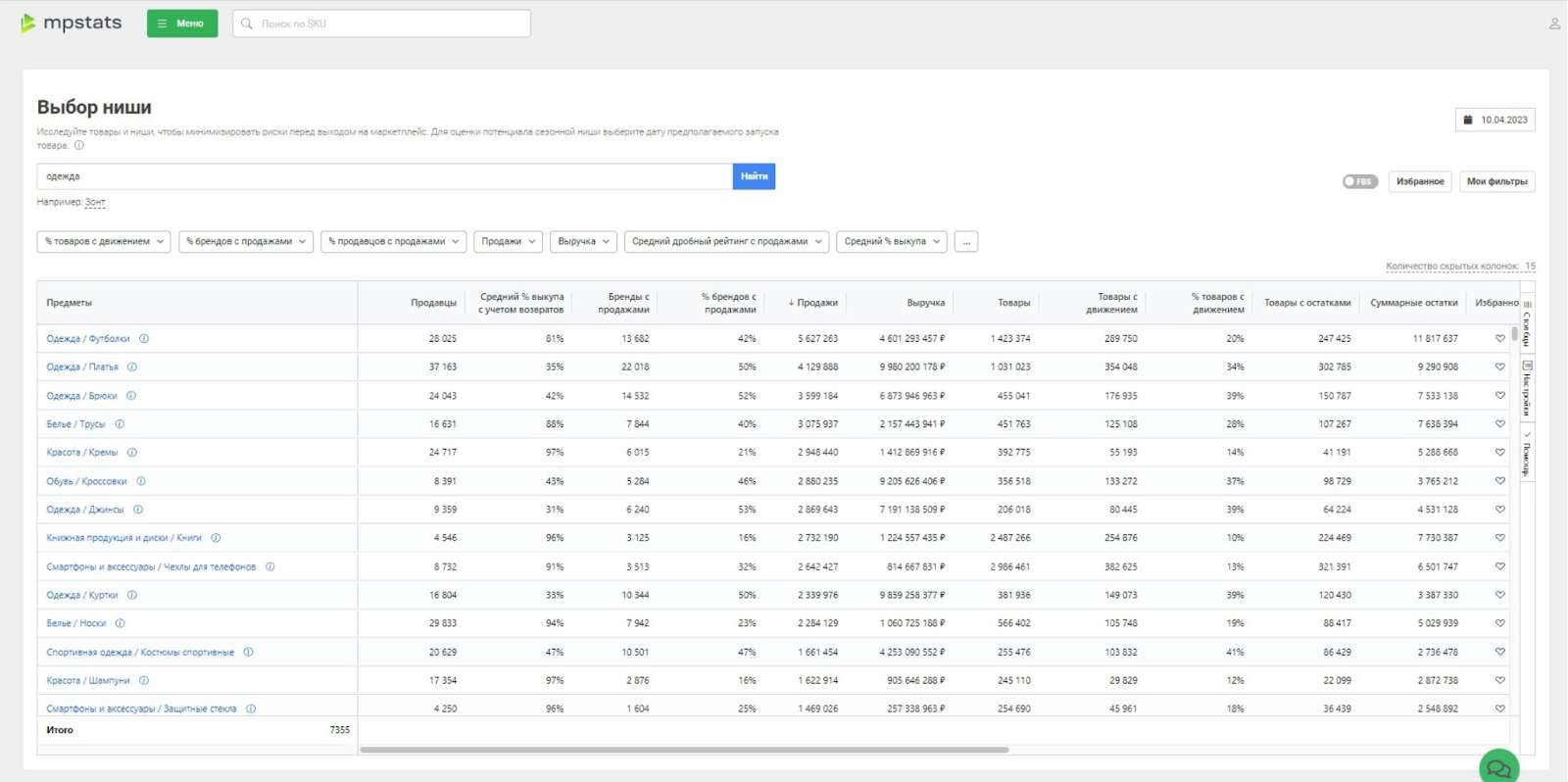
Task: Click info icon next to Одежда / Платья
Action: pyautogui.click(x=132, y=367)
